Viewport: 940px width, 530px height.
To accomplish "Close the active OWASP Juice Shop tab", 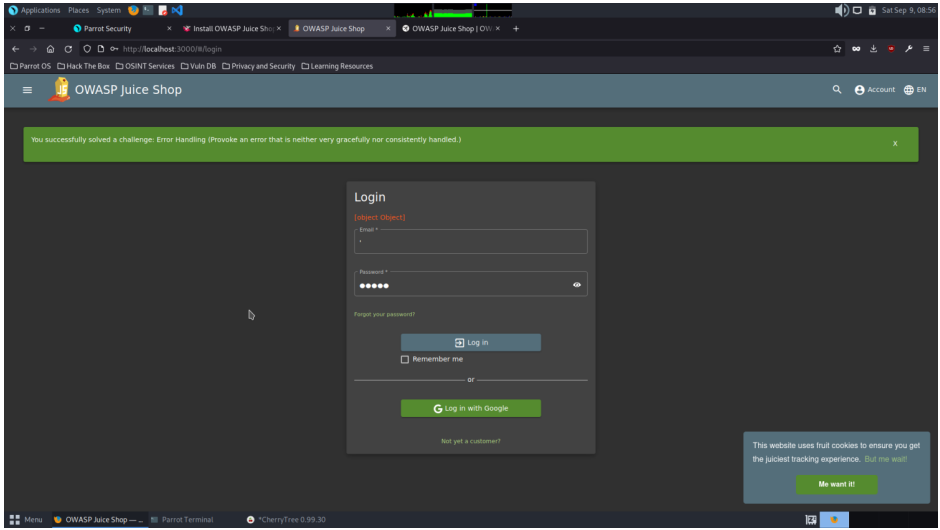I will (388, 28).
